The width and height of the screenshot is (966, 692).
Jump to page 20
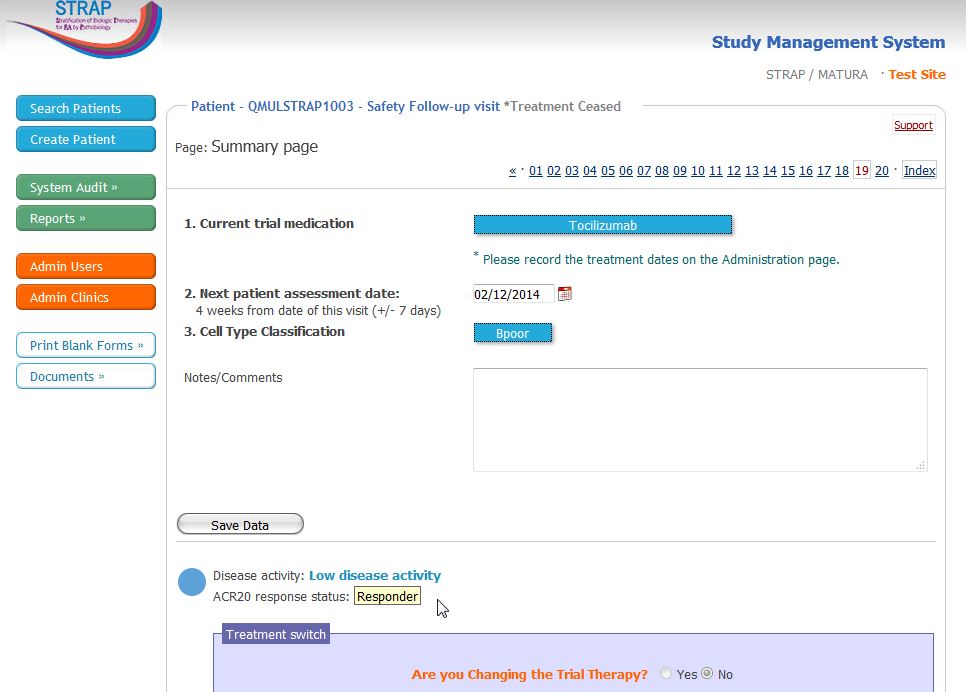[x=881, y=171]
